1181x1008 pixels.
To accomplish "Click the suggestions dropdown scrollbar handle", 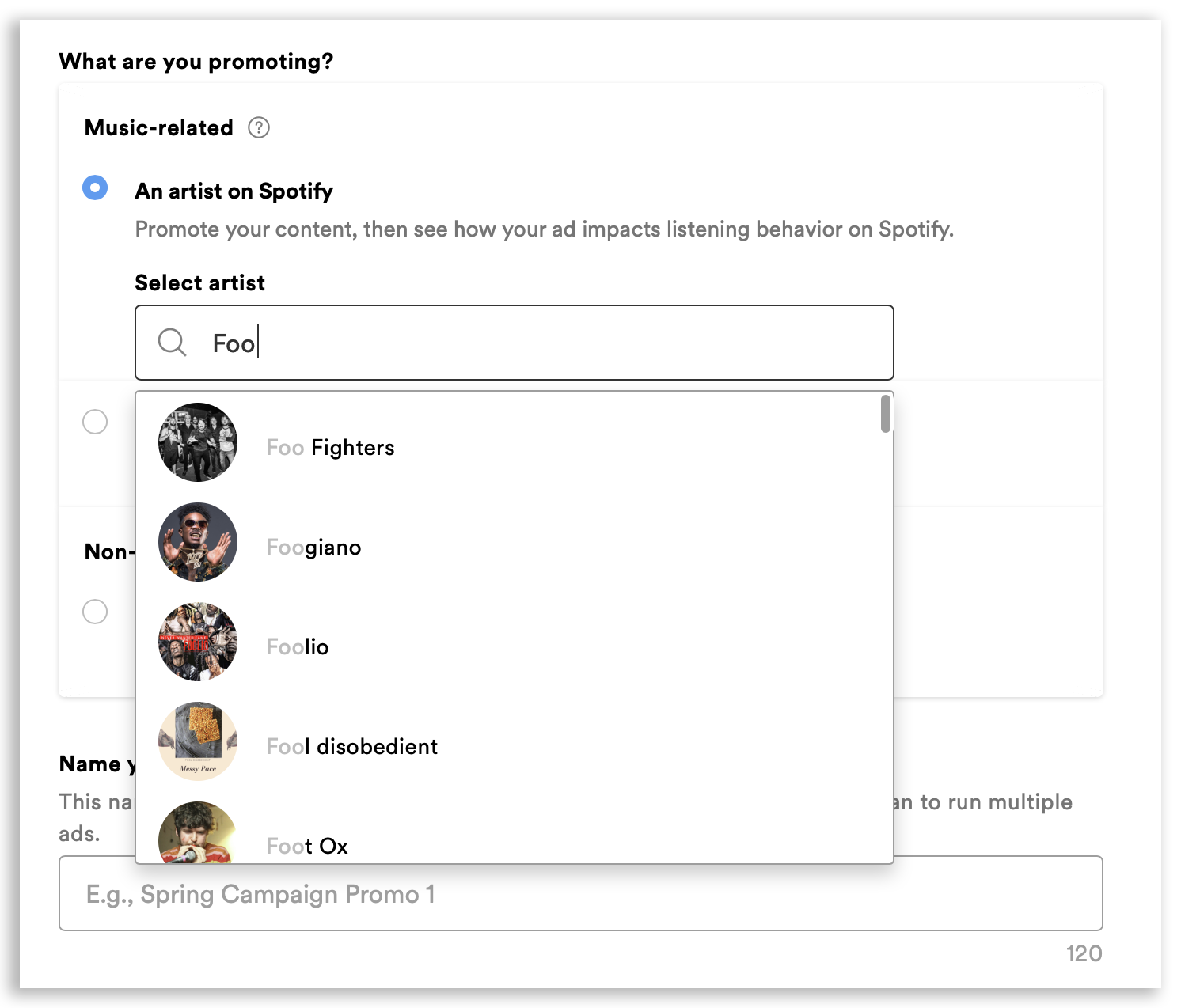I will (886, 414).
